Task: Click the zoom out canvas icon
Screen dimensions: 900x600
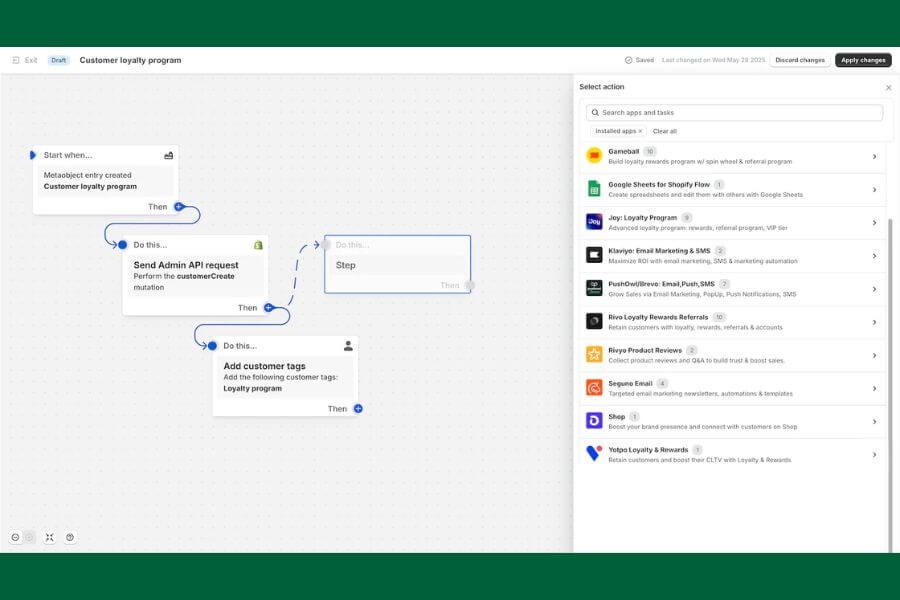Action: [x=15, y=537]
